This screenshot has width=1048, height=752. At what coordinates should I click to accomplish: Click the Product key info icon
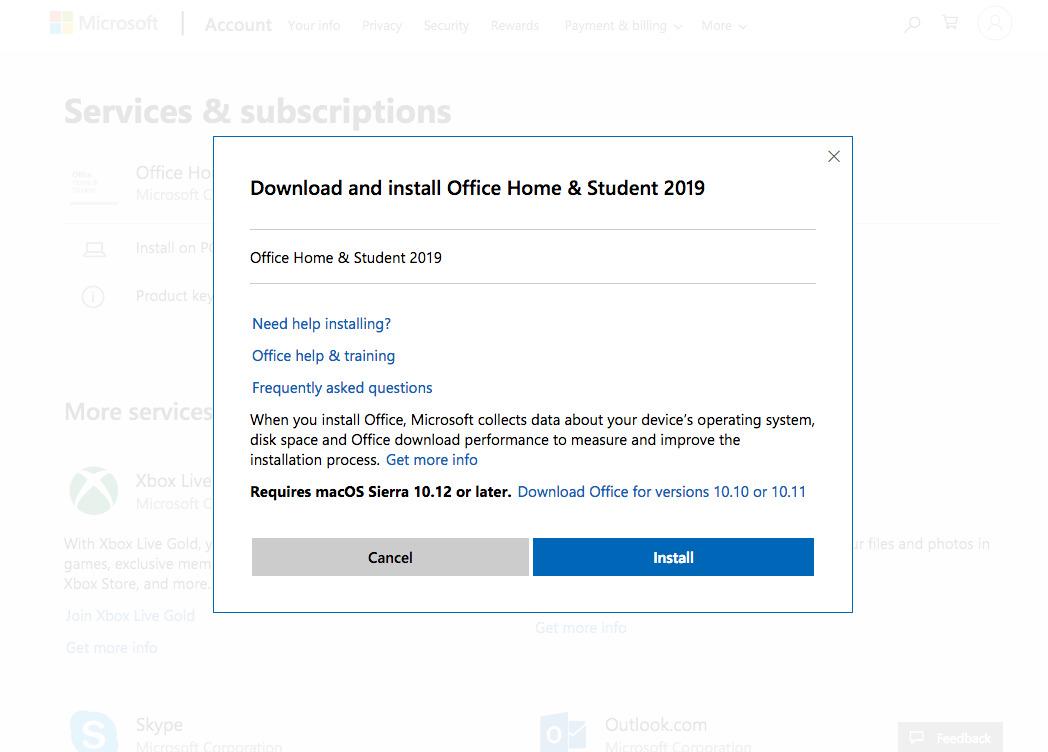point(93,296)
